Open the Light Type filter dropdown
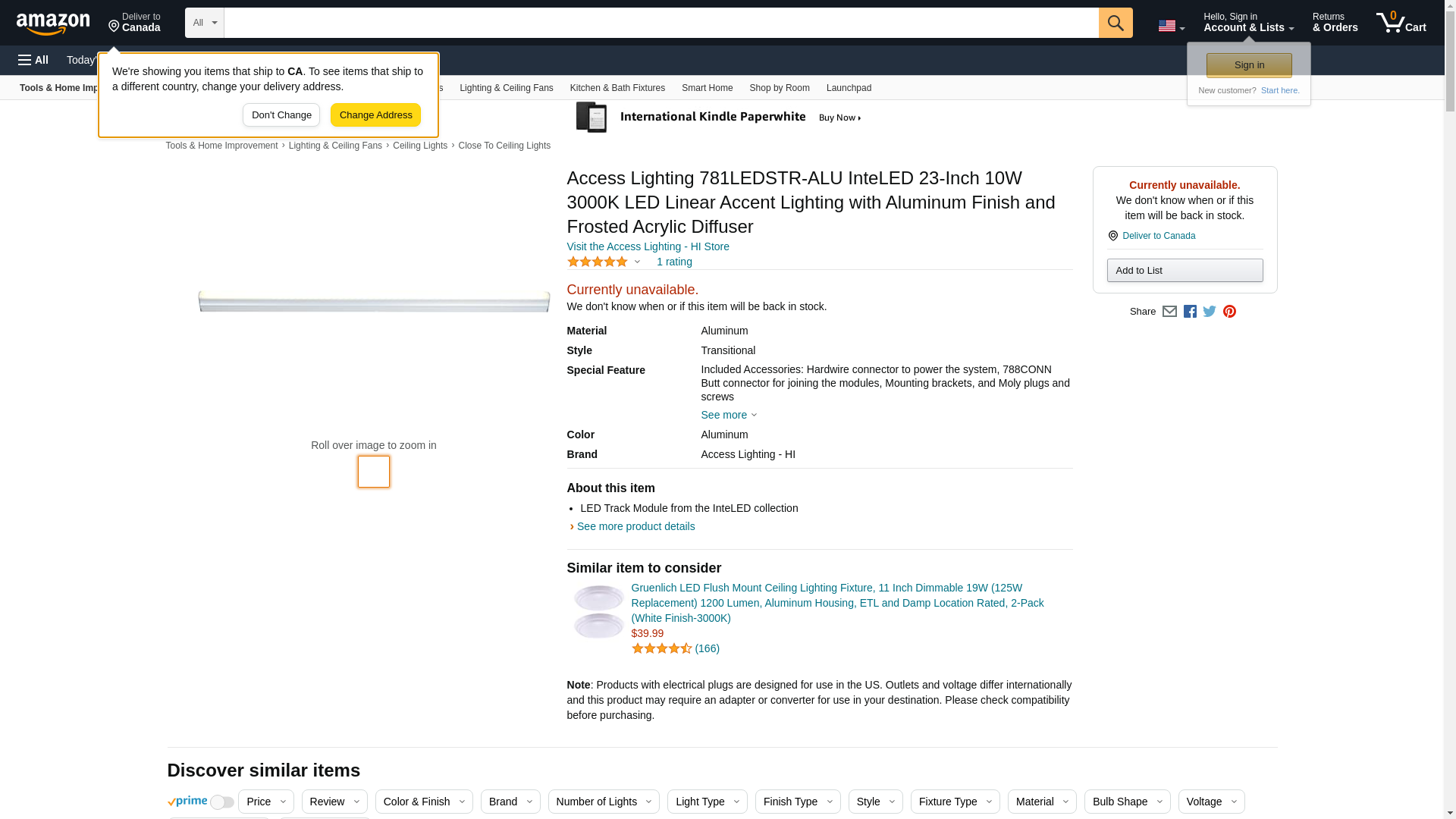 [706, 802]
